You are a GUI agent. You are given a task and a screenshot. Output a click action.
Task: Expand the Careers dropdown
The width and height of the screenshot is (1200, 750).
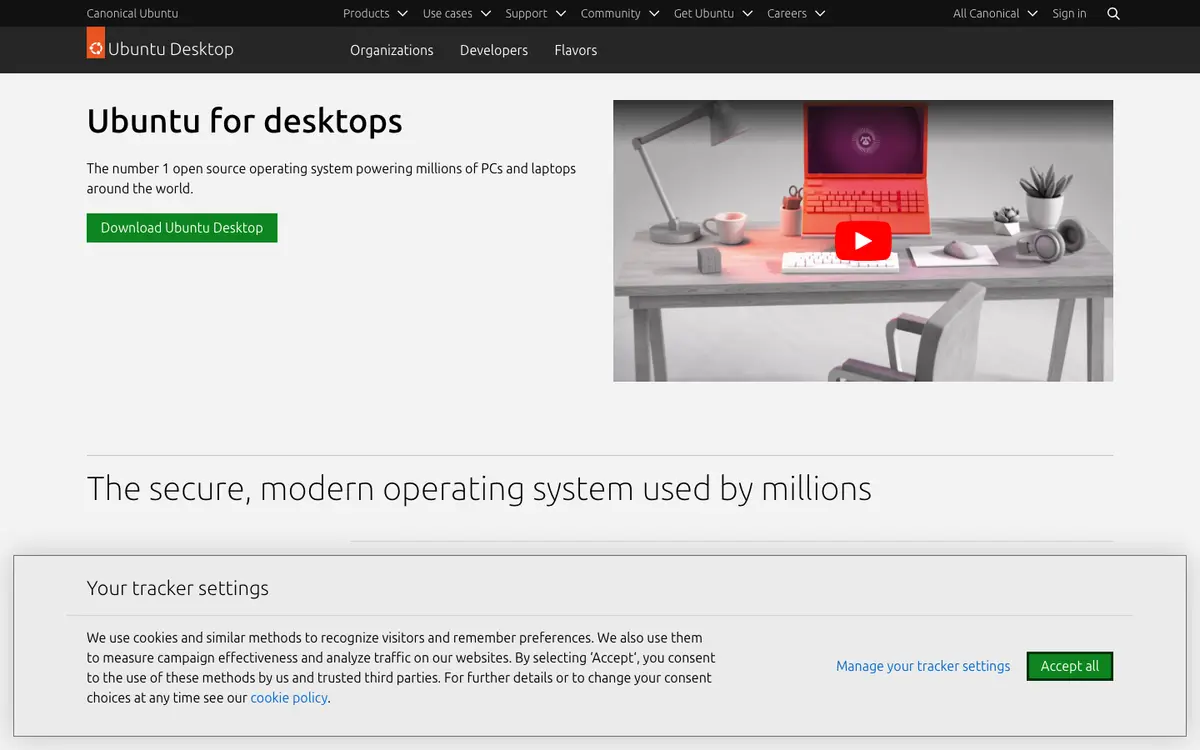(x=796, y=14)
